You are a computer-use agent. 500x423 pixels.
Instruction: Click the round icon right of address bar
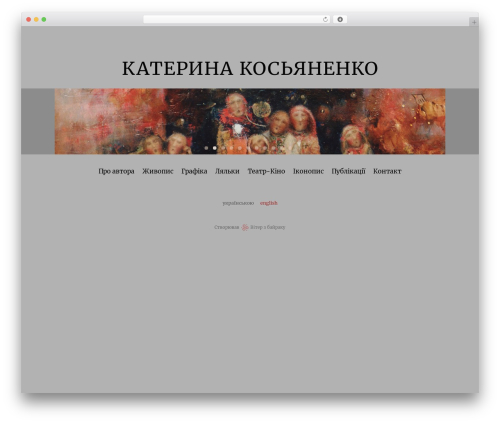tap(340, 20)
